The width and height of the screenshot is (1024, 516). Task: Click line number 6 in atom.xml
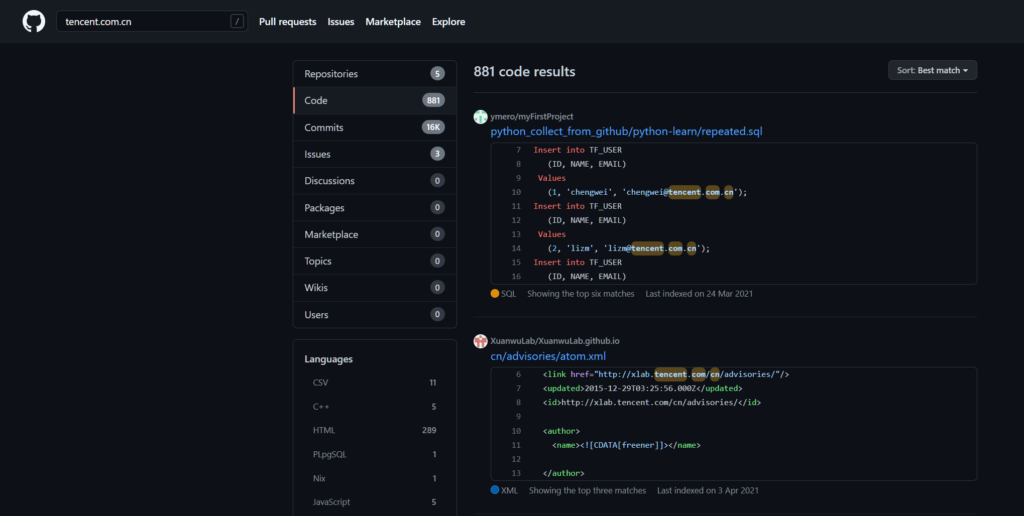519,374
